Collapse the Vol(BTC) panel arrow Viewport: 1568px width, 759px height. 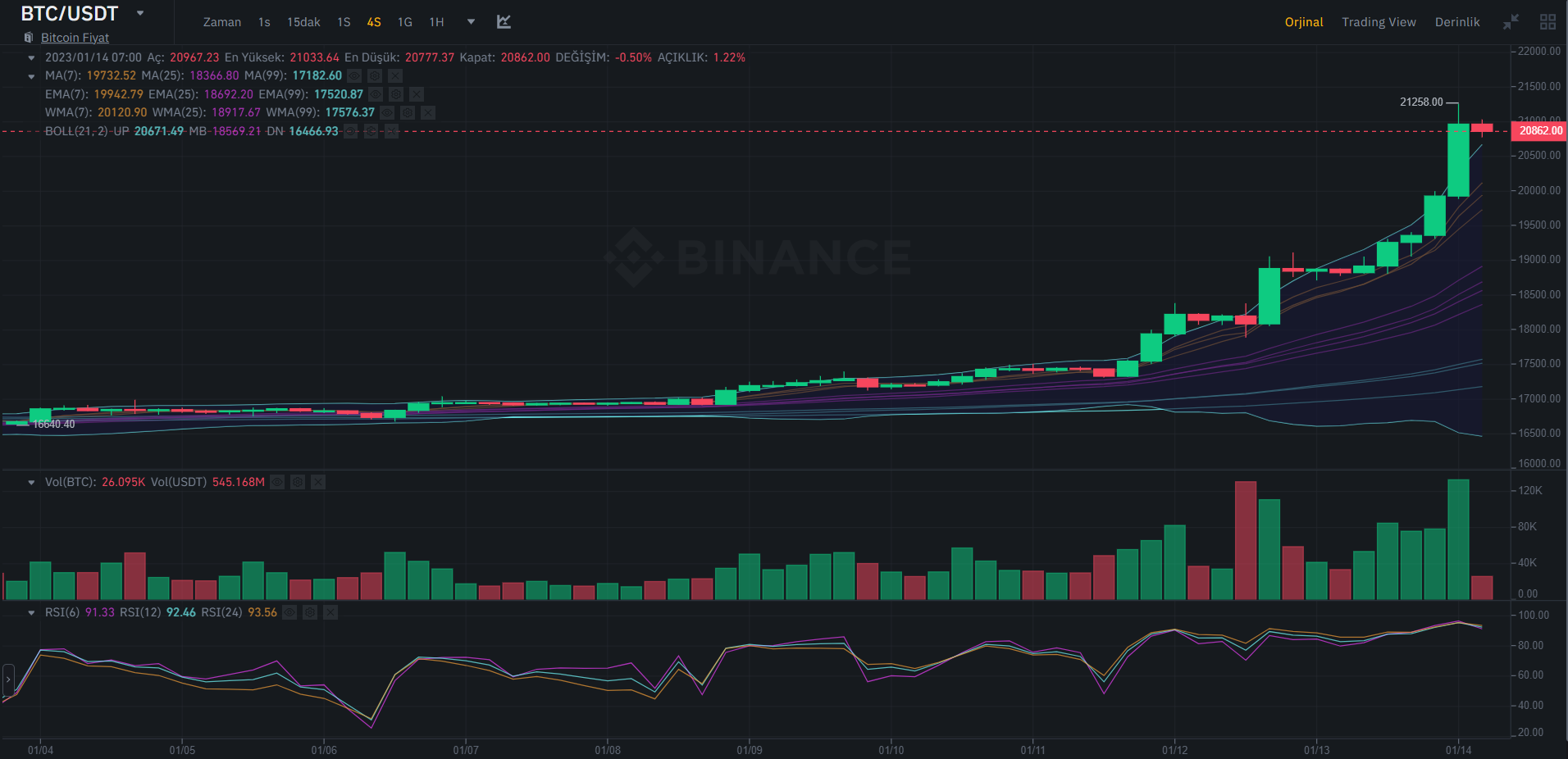pos(31,483)
